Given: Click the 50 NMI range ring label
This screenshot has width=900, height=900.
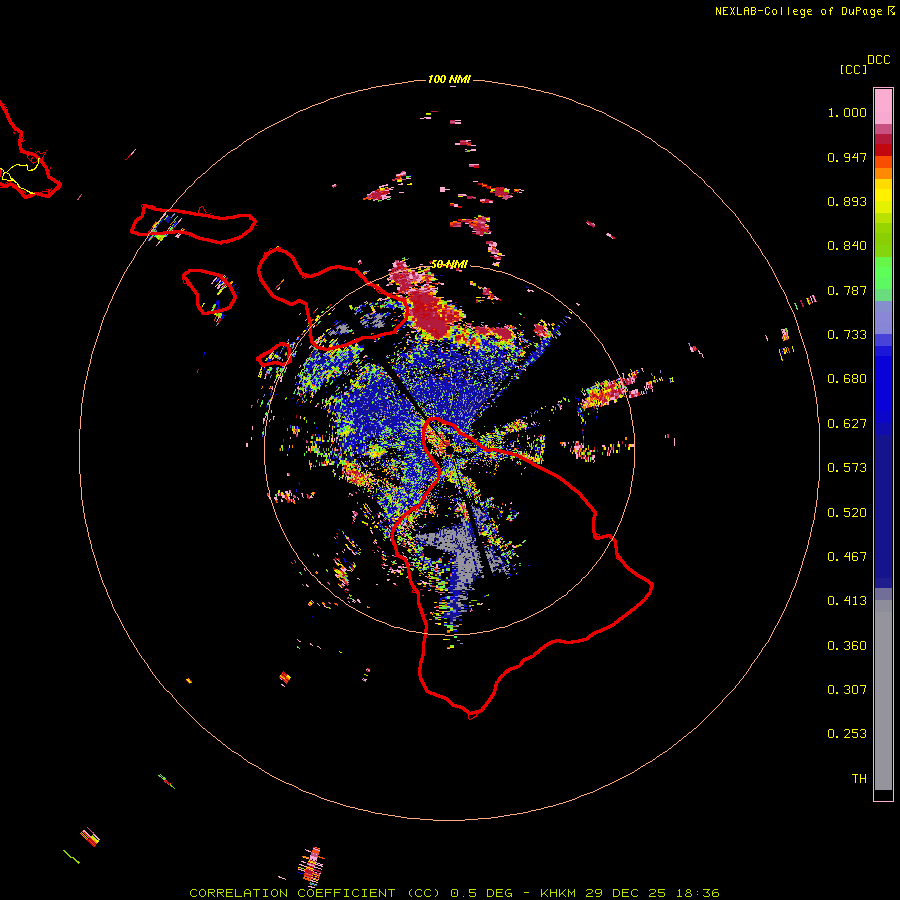Looking at the screenshot, I should point(449,264).
